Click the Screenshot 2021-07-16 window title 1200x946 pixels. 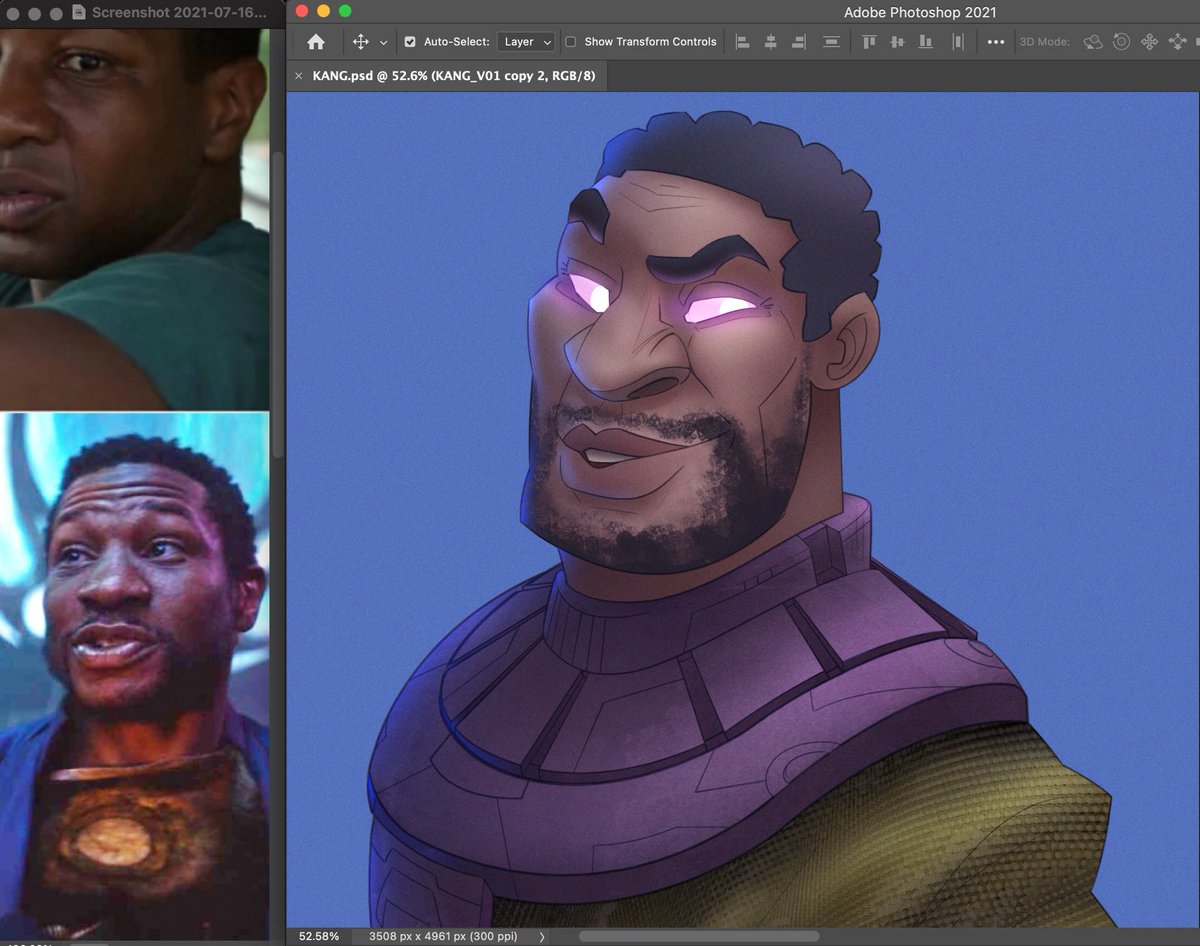pos(179,13)
